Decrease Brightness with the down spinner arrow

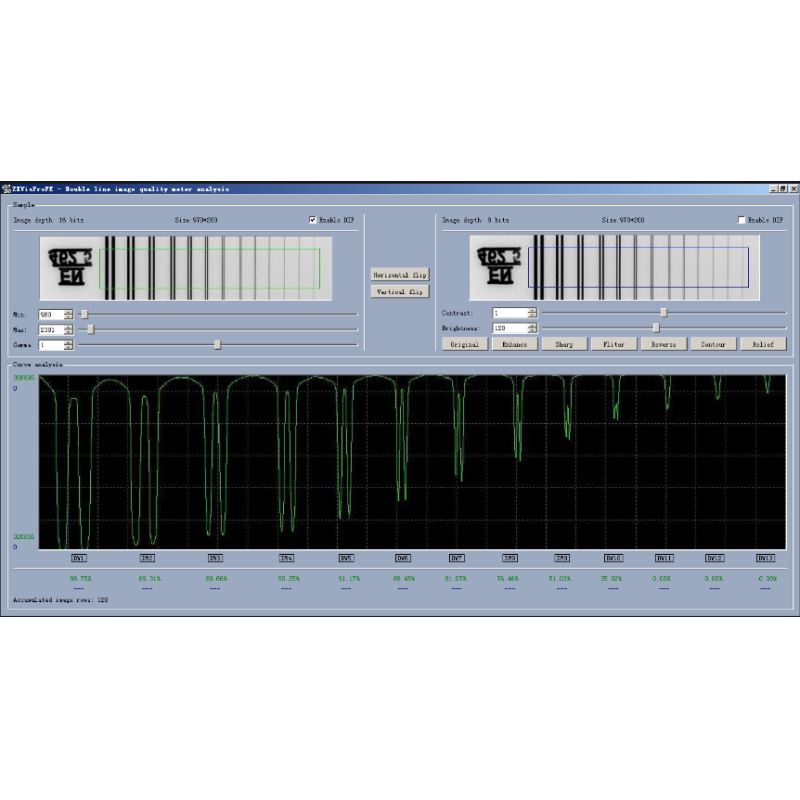click(x=532, y=331)
